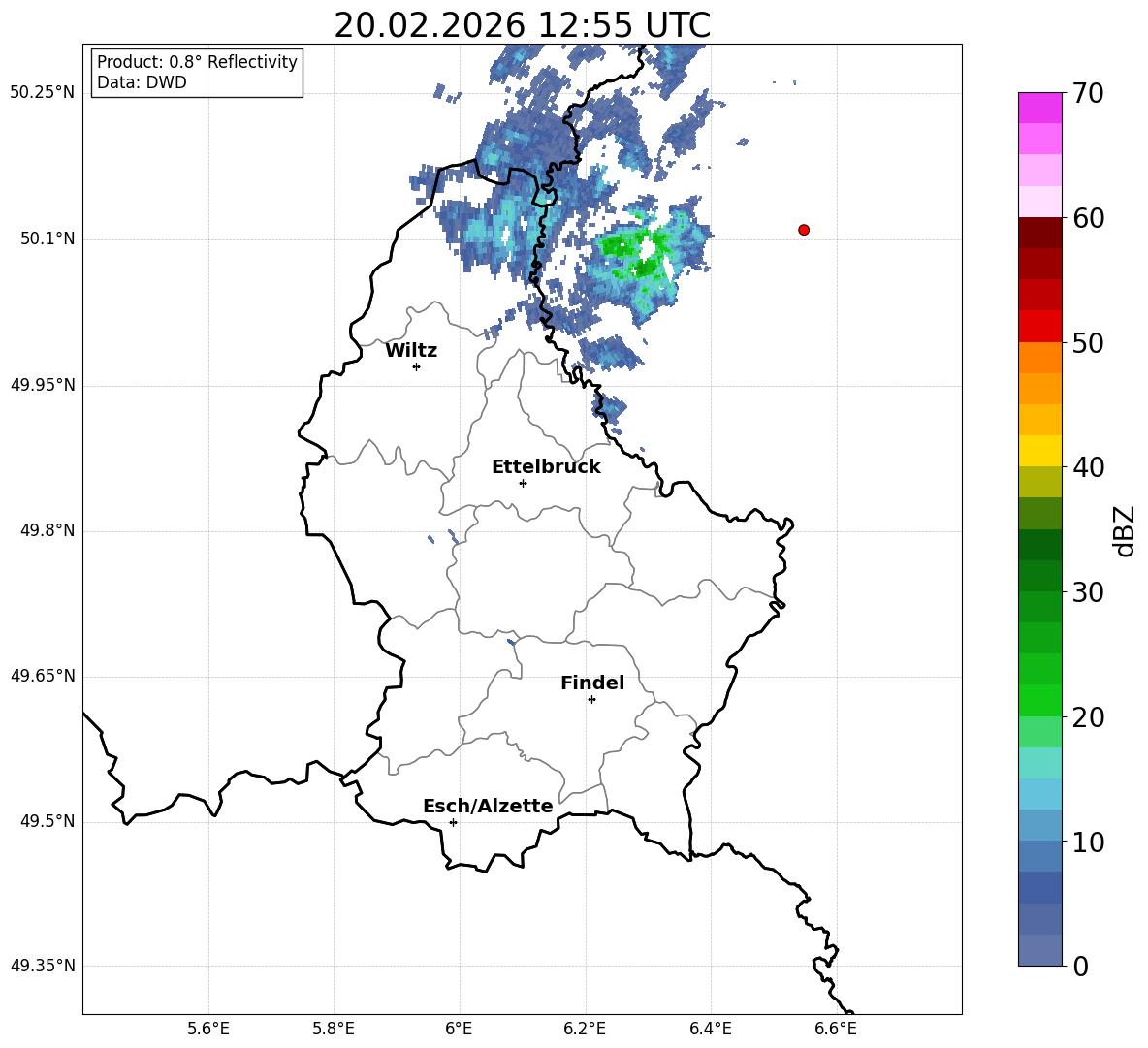The image size is (1148, 1048).
Task: Click the 6°E longitude label
Action: 459,1029
